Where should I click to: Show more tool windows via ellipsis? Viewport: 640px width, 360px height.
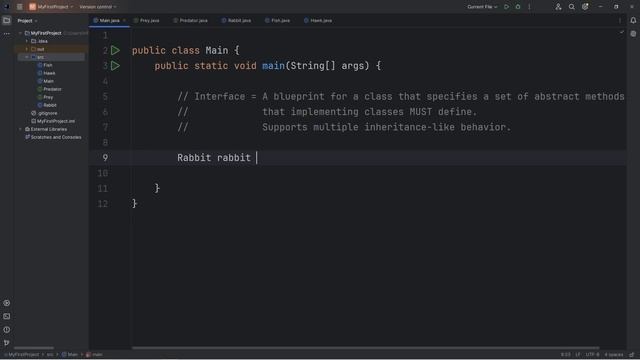[x=7, y=34]
